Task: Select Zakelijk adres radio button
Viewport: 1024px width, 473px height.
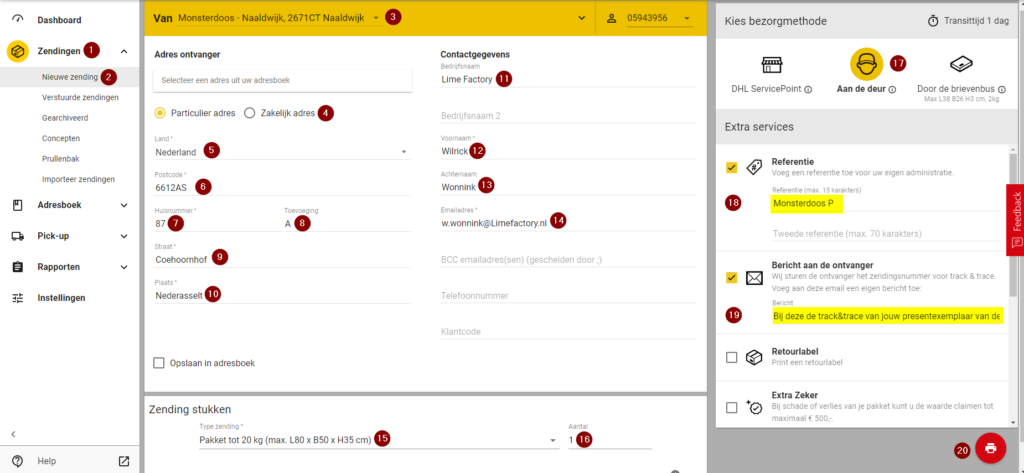Action: (250, 113)
